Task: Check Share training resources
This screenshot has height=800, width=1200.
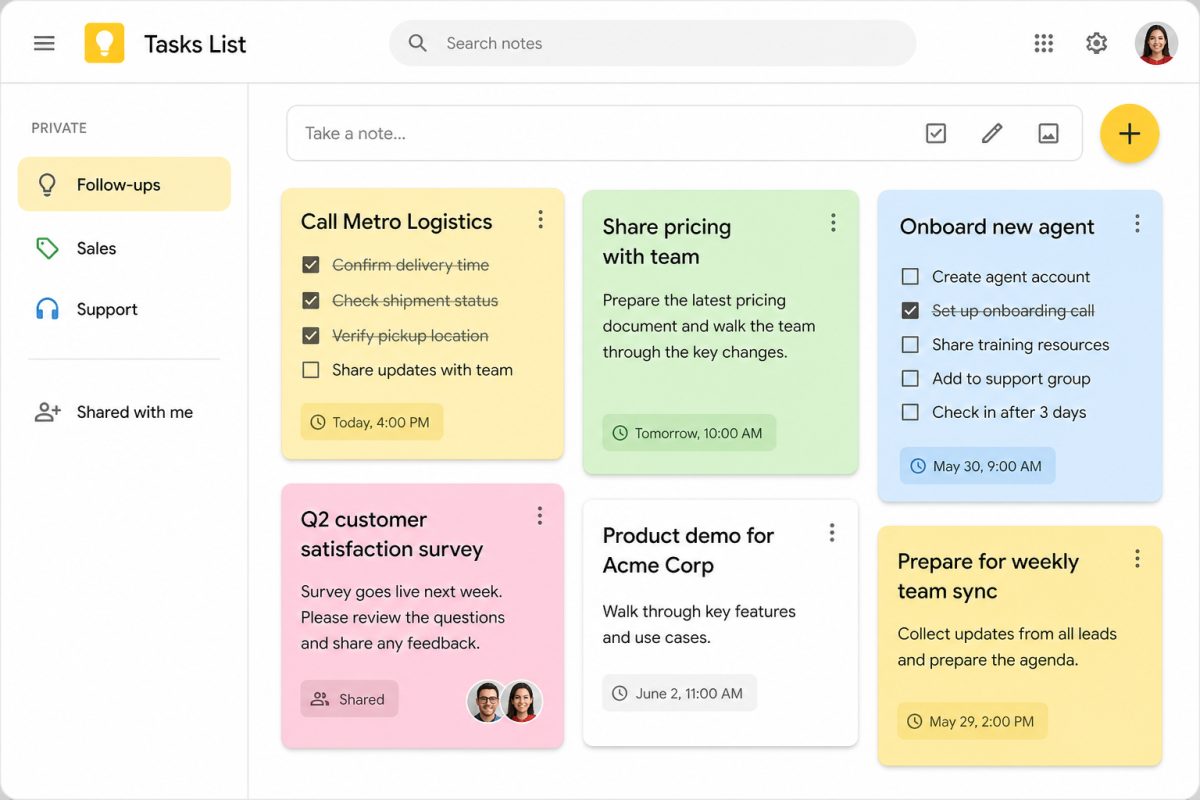Action: (910, 344)
